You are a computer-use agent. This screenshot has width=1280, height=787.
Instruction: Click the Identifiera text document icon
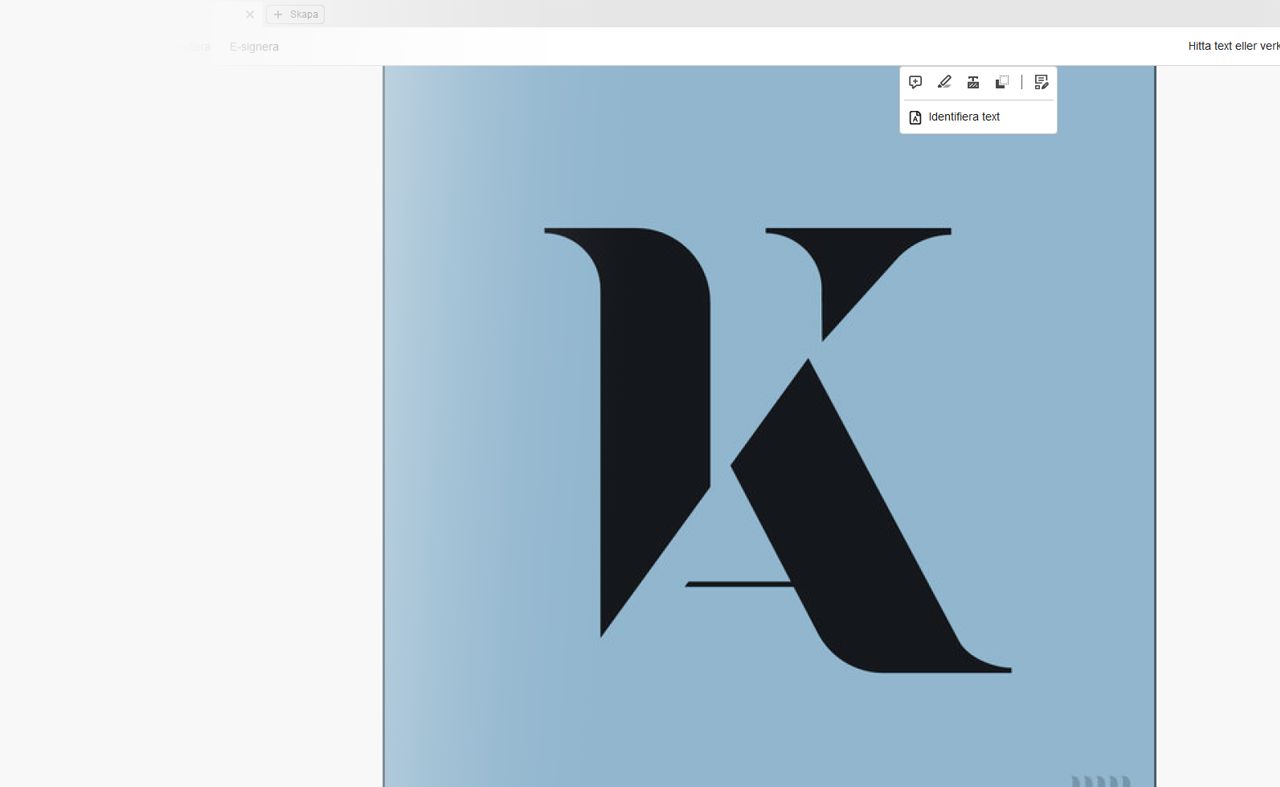[x=915, y=117]
